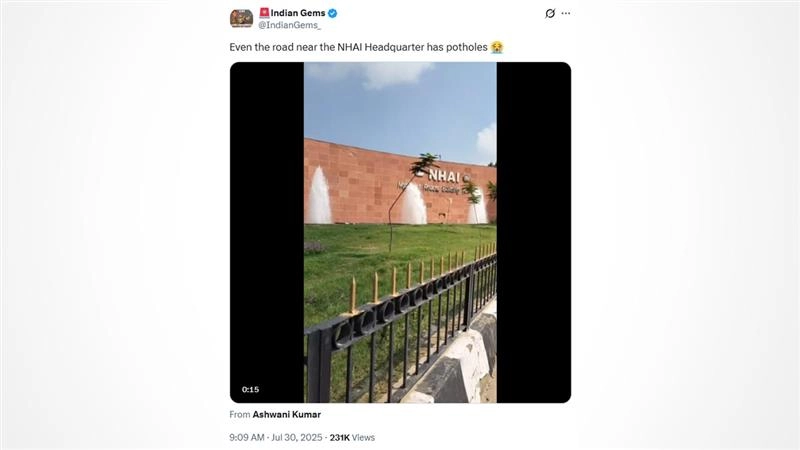The width and height of the screenshot is (800, 450).
Task: Click the red siren emoji before the name
Action: click(x=264, y=13)
